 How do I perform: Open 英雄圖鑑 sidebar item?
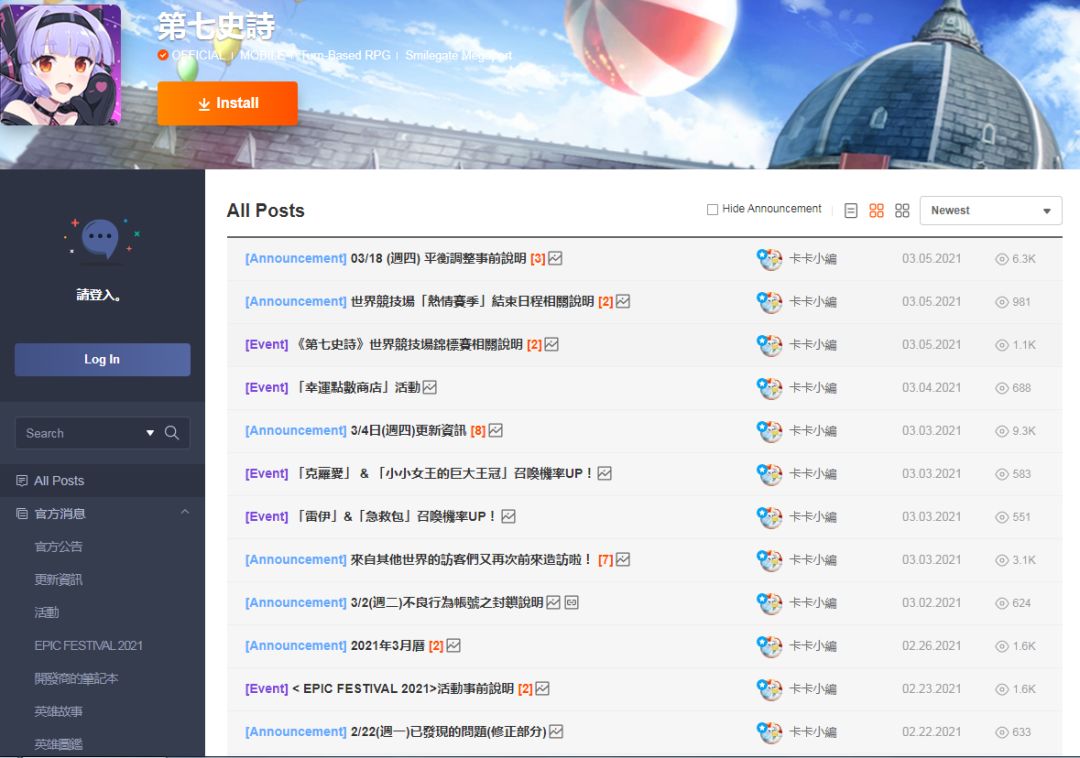pyautogui.click(x=59, y=744)
